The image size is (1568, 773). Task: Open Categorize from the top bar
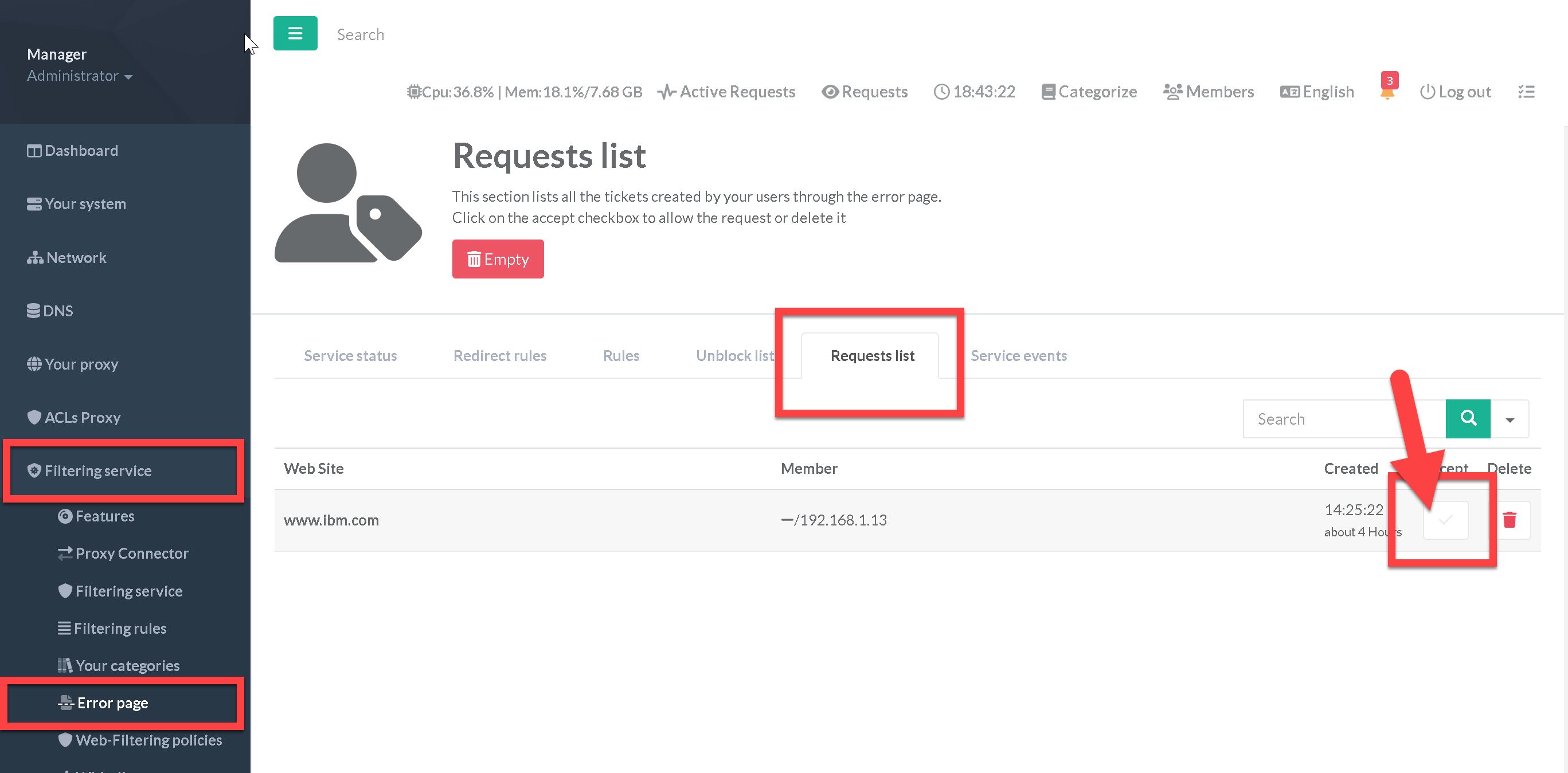coord(1089,92)
